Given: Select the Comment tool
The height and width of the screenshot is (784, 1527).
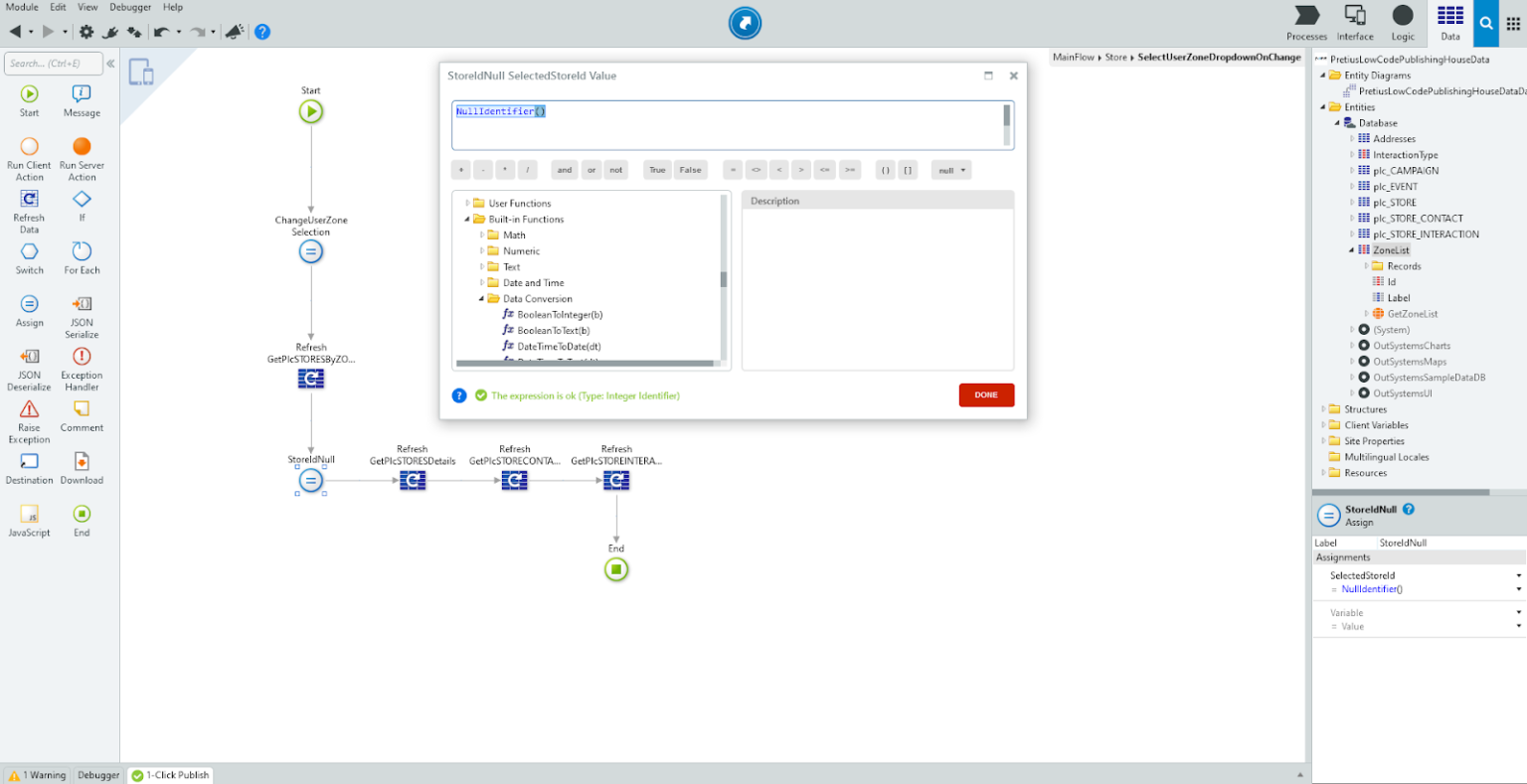Looking at the screenshot, I should coord(82,416).
